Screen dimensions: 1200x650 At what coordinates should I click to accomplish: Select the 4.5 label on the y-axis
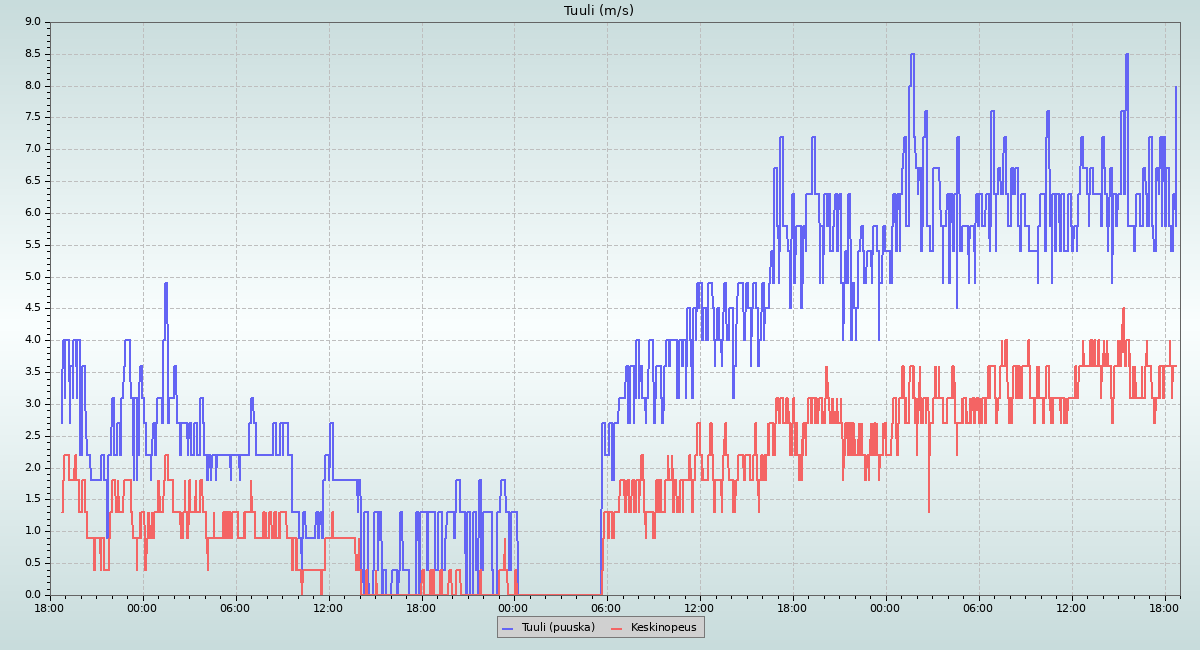click(33, 308)
